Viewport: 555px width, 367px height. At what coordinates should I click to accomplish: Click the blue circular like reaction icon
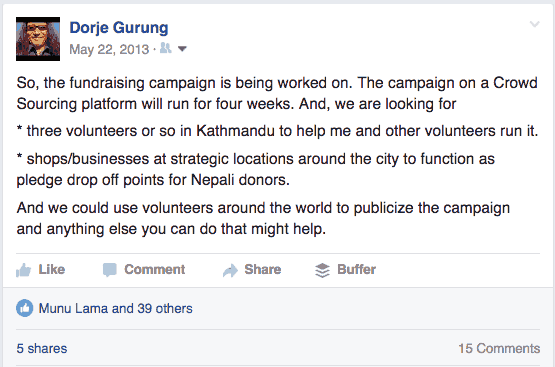point(24,308)
